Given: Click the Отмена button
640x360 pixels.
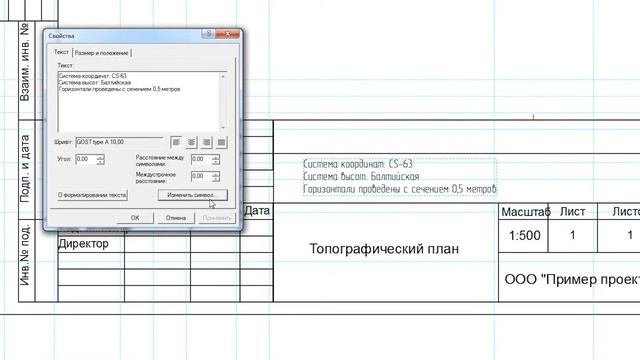Looking at the screenshot, I should click(x=176, y=218).
